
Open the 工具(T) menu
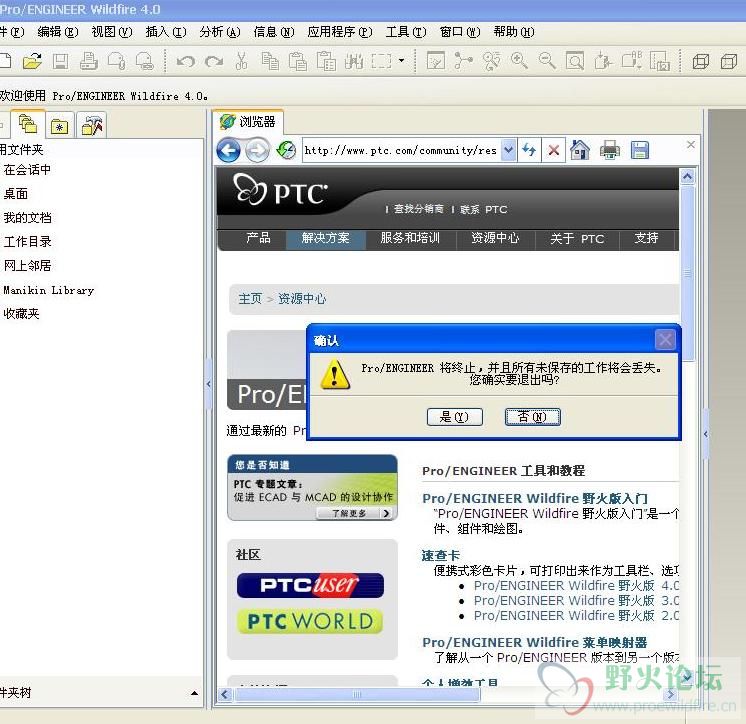coord(406,32)
